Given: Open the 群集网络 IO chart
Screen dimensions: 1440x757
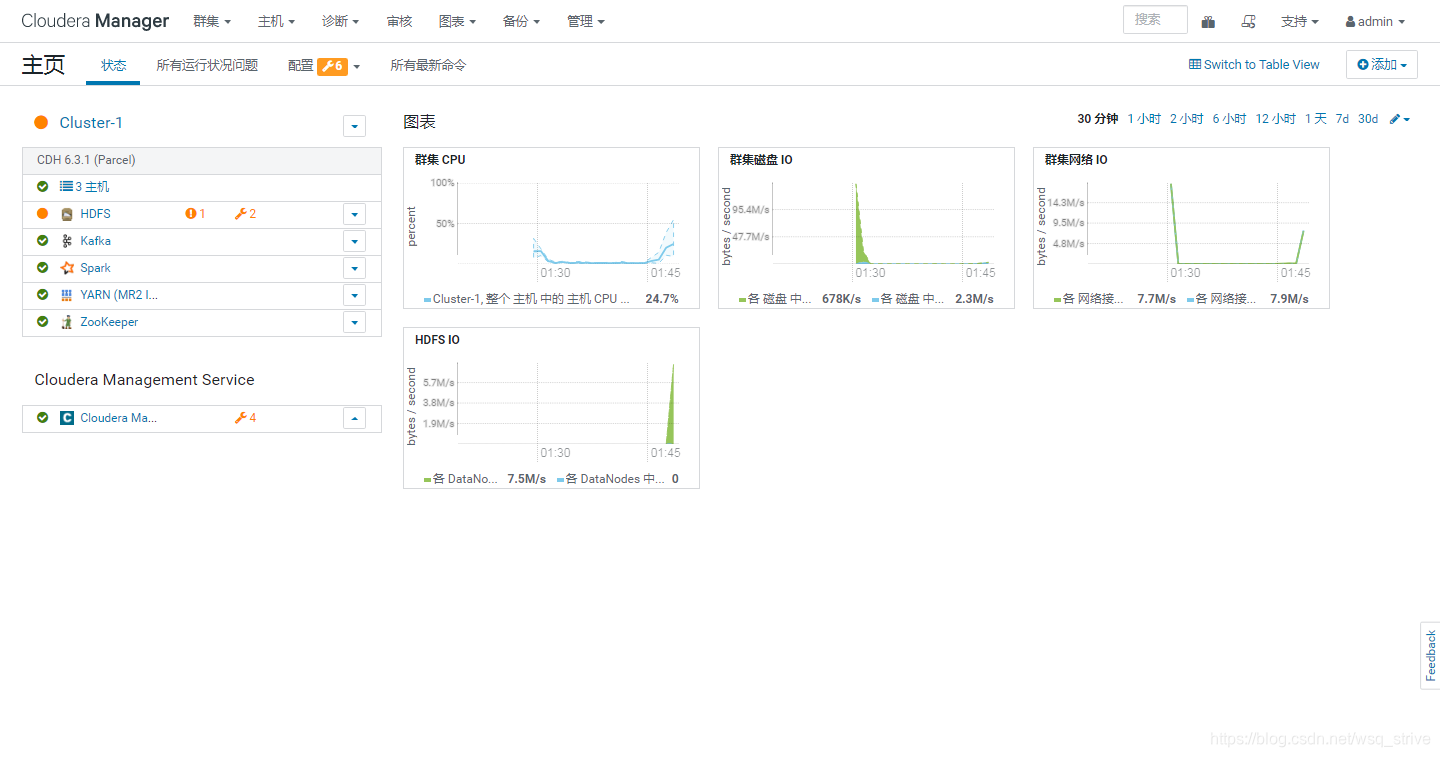Looking at the screenshot, I should [x=1181, y=228].
